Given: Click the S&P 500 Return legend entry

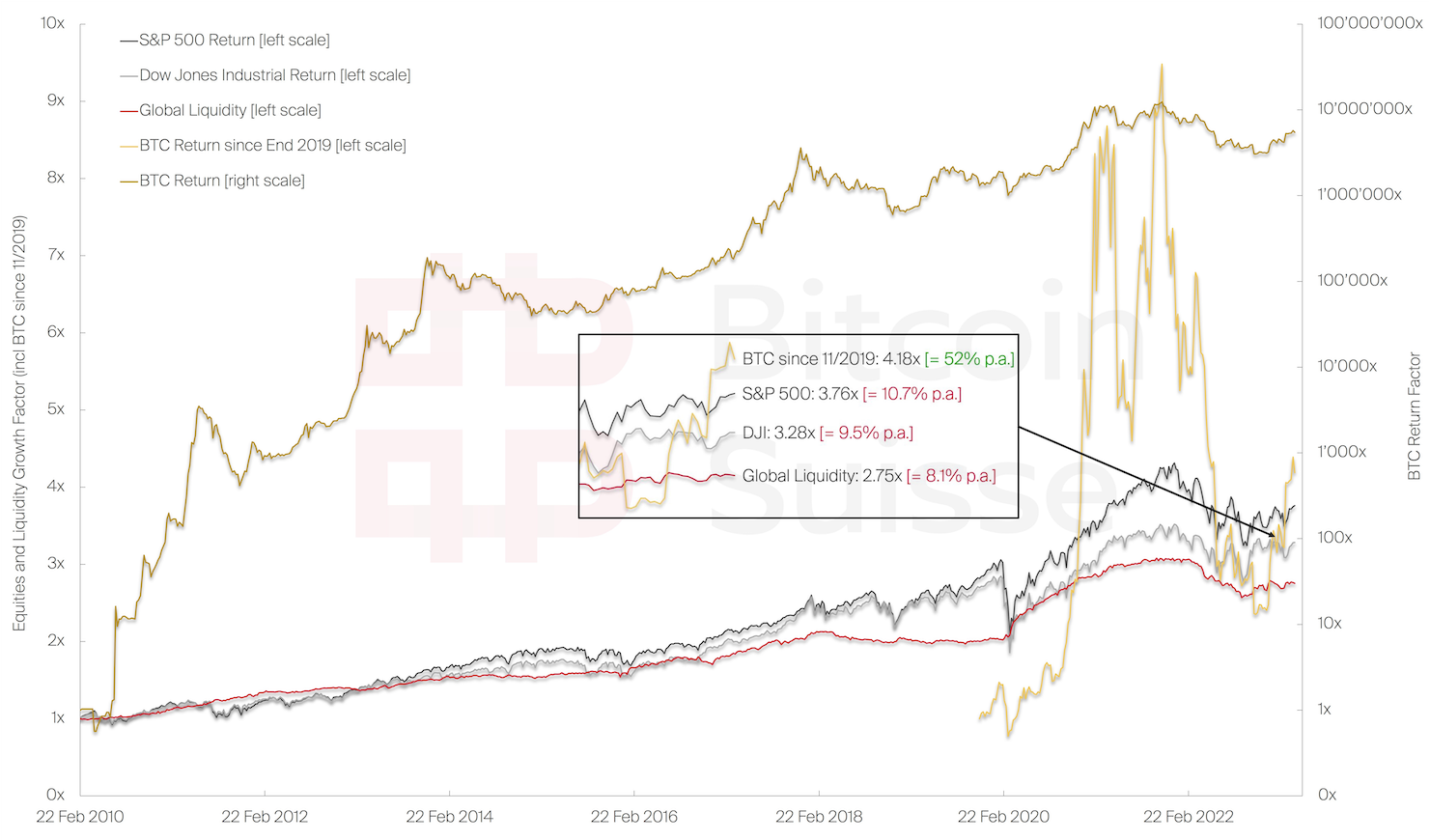Looking at the screenshot, I should 234,41.
